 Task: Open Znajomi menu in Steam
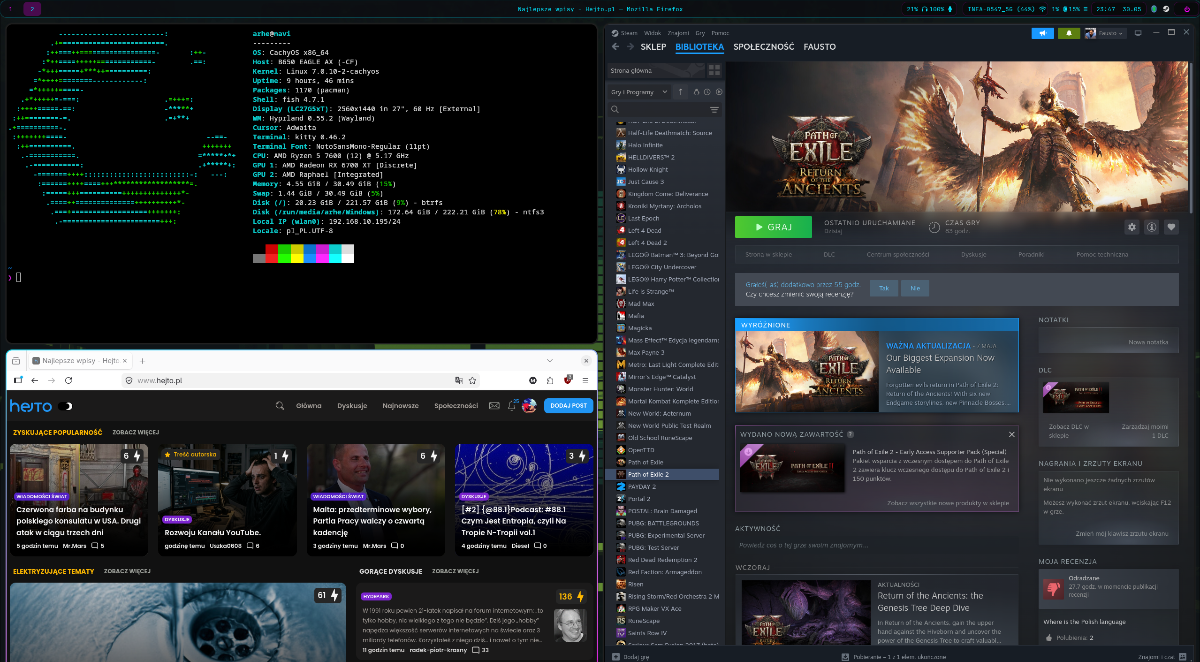678,33
